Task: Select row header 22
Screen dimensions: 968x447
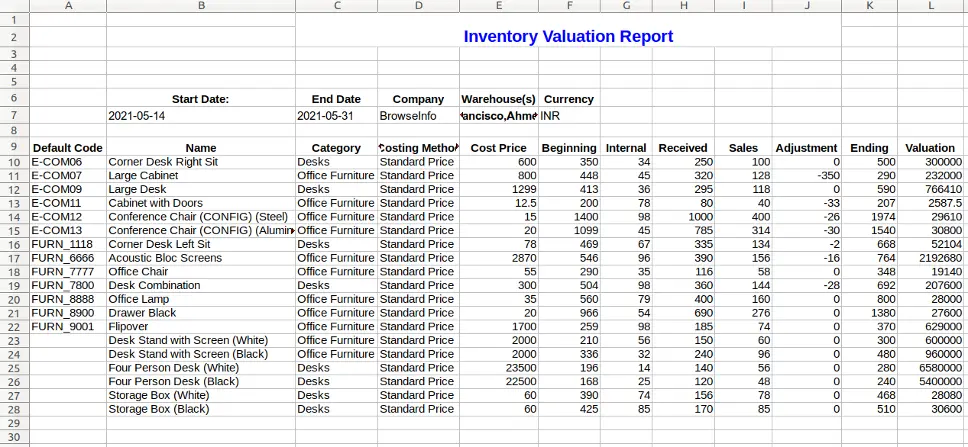Action: [14, 326]
